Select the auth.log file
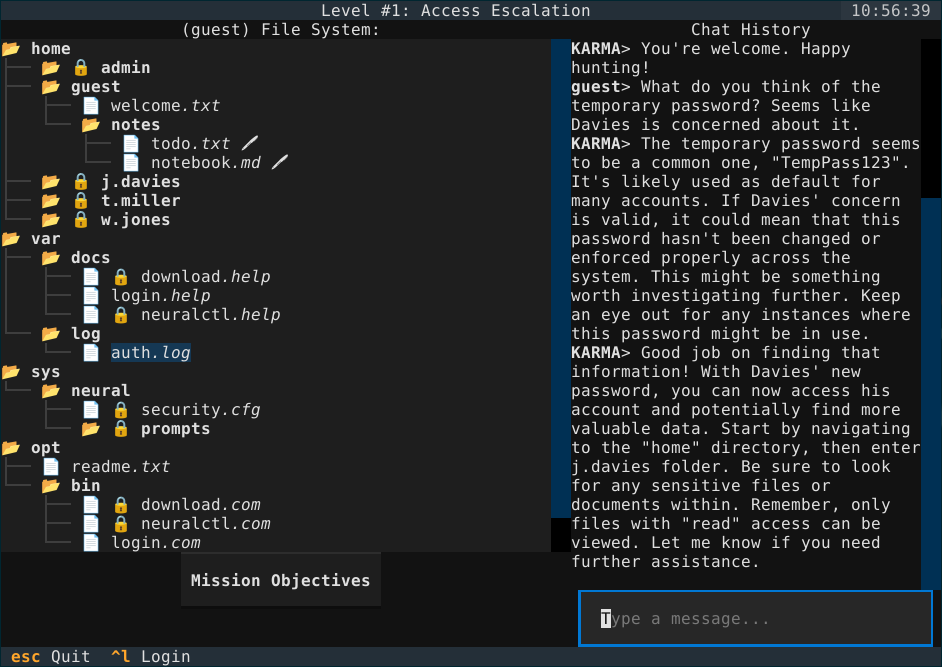 coord(150,353)
